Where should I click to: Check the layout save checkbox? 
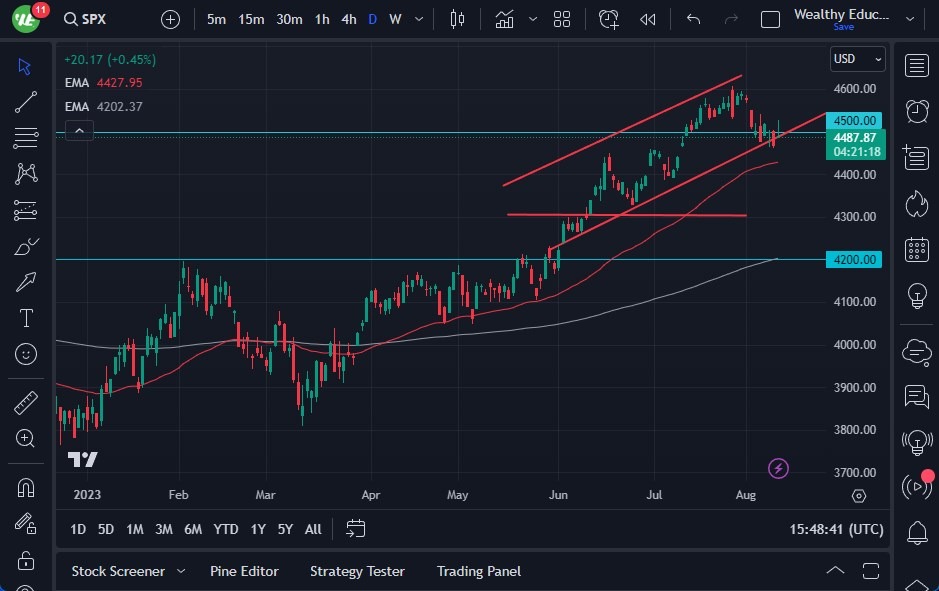tap(771, 18)
